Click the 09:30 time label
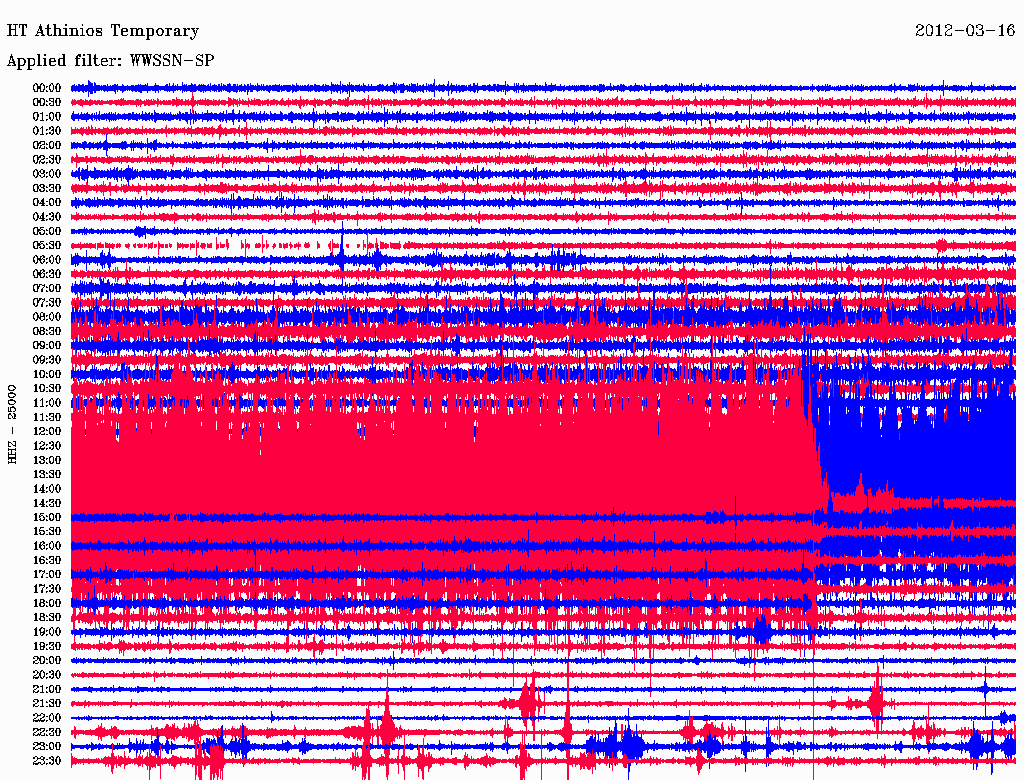This screenshot has width=1024, height=780. click(x=47, y=360)
